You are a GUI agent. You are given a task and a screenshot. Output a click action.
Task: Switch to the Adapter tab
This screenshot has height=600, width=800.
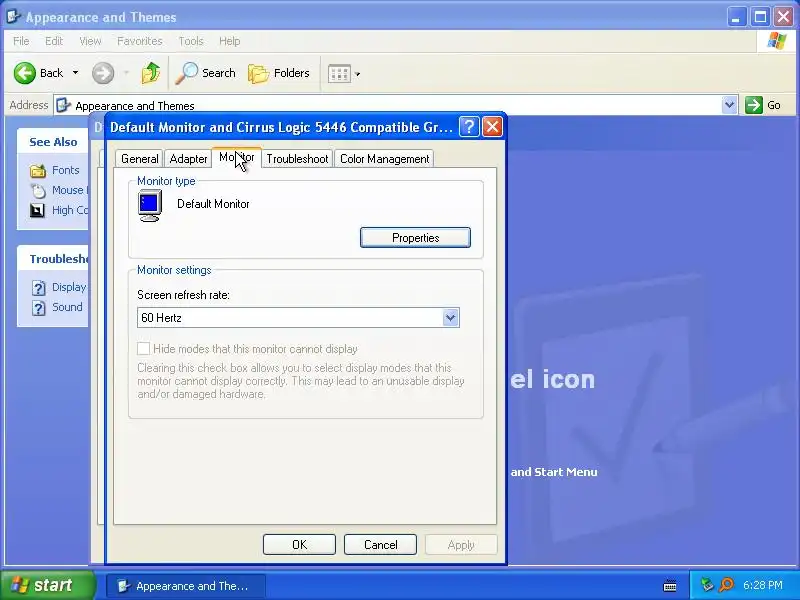(x=188, y=159)
